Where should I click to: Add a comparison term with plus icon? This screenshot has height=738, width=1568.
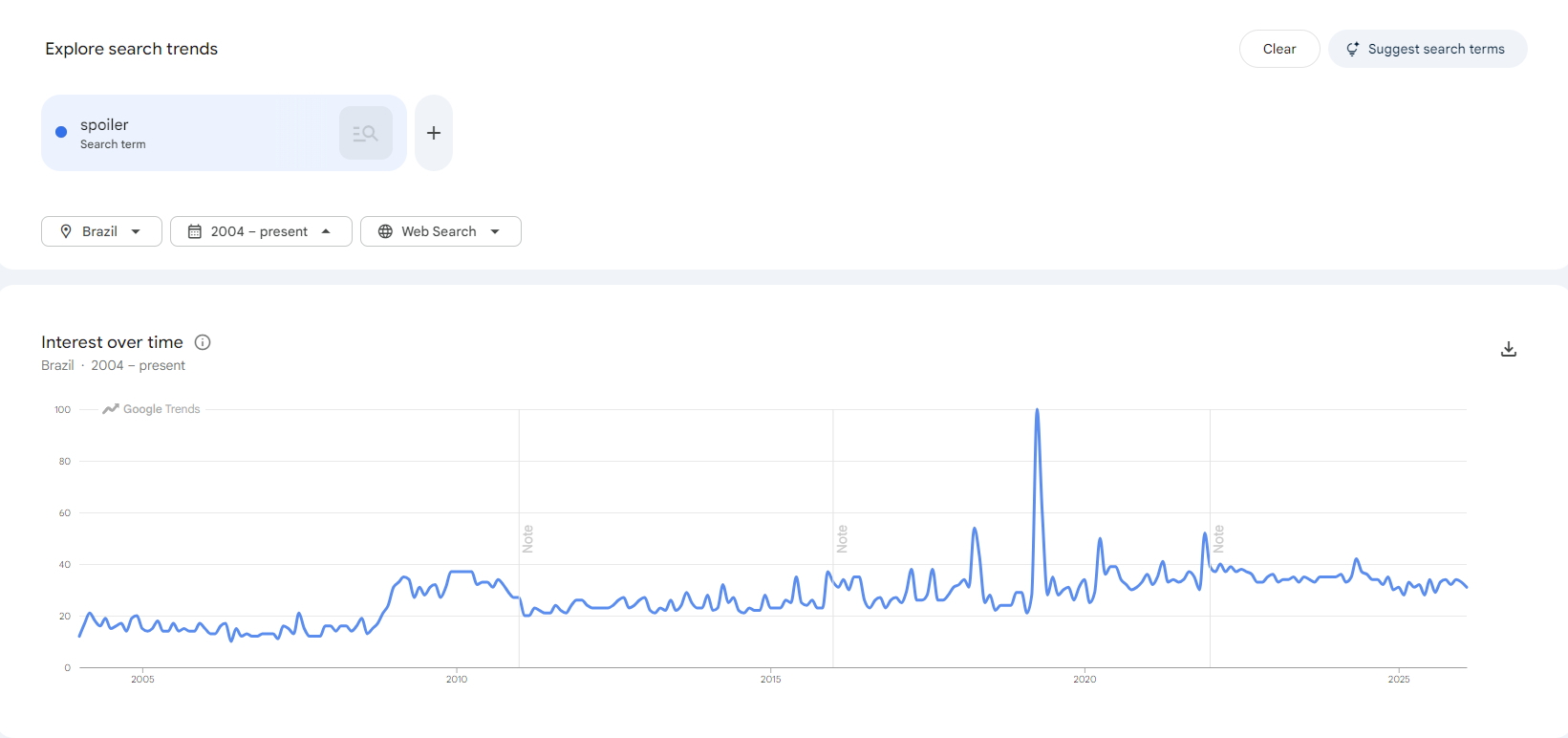[x=434, y=133]
